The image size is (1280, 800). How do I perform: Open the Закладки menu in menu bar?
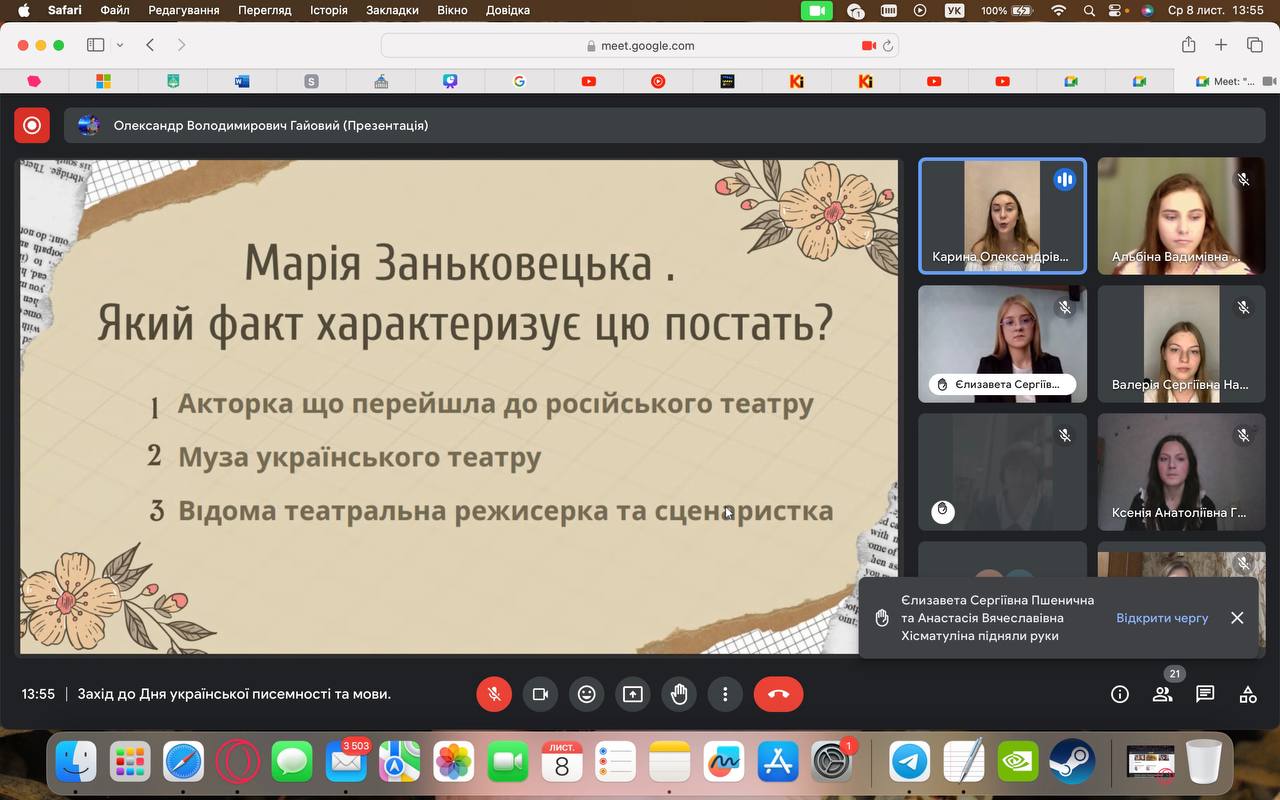[x=392, y=10]
